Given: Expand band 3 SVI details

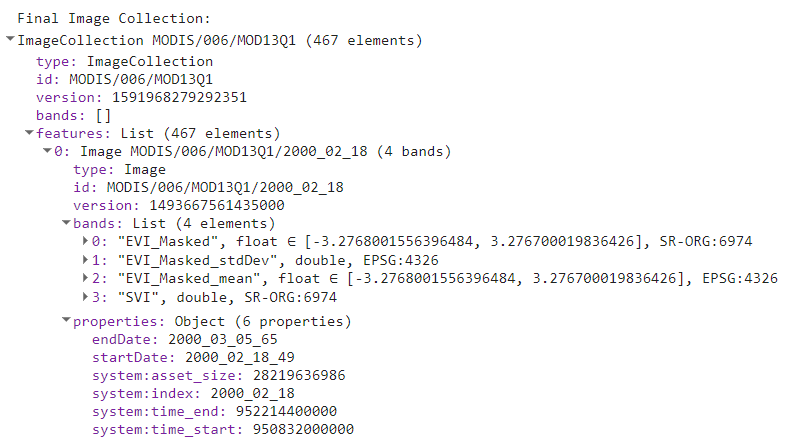Looking at the screenshot, I should point(85,295).
